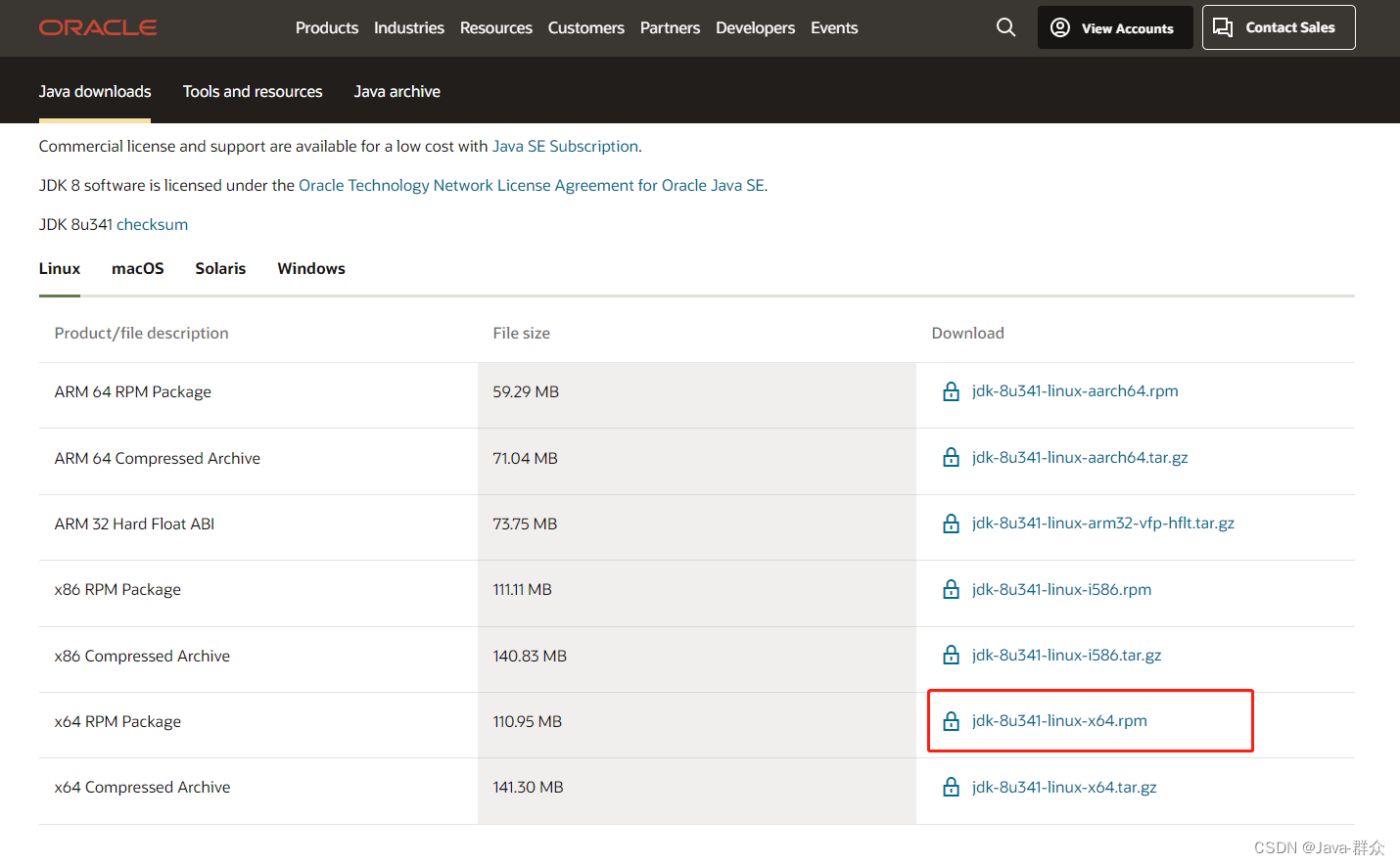Screen dimensions: 1400x865
Task: Click the 71.04 MB file size
Action: [525, 458]
